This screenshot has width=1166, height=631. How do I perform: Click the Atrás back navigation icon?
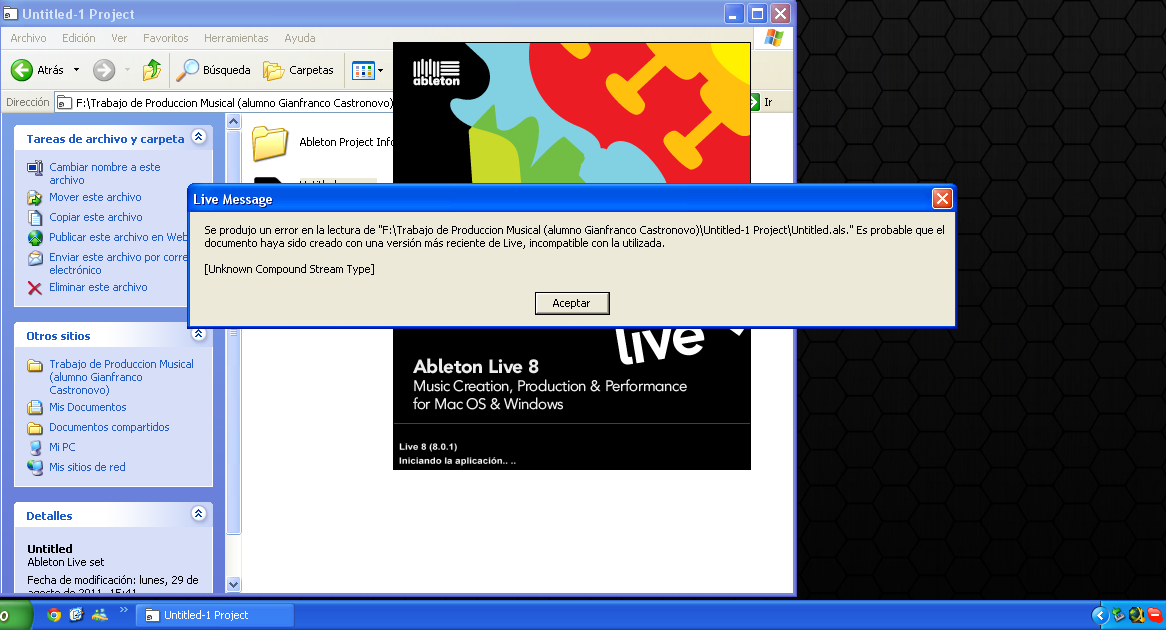click(x=21, y=70)
